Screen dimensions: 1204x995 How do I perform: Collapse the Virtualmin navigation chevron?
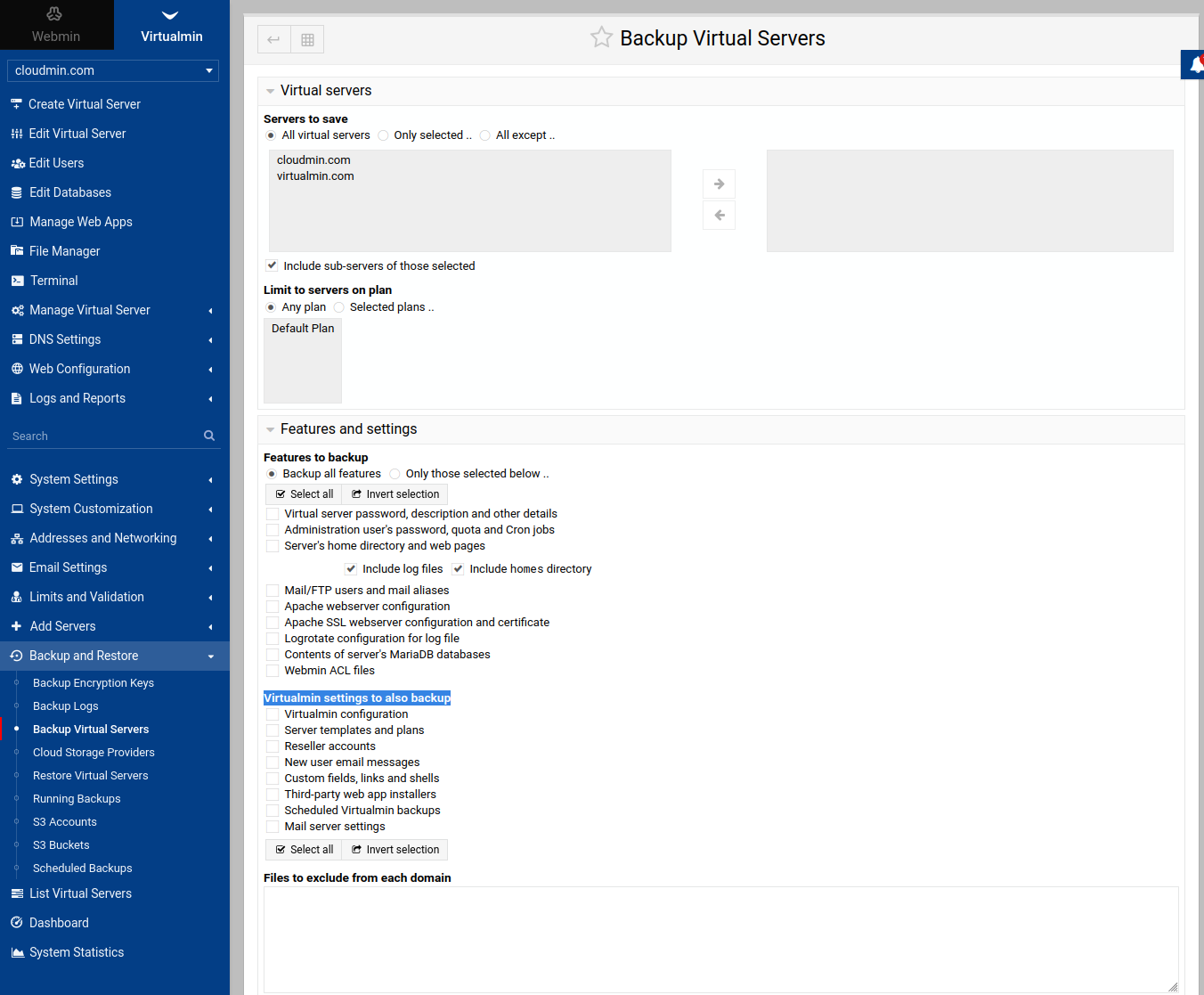coord(170,14)
